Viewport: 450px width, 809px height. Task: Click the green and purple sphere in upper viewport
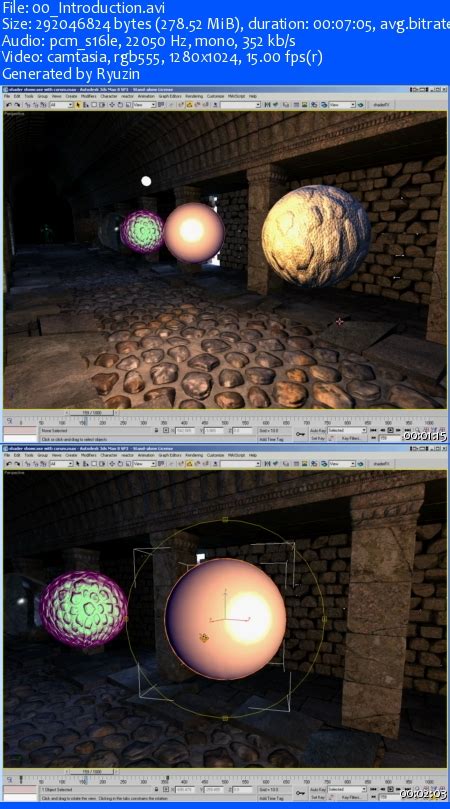pyautogui.click(x=142, y=232)
